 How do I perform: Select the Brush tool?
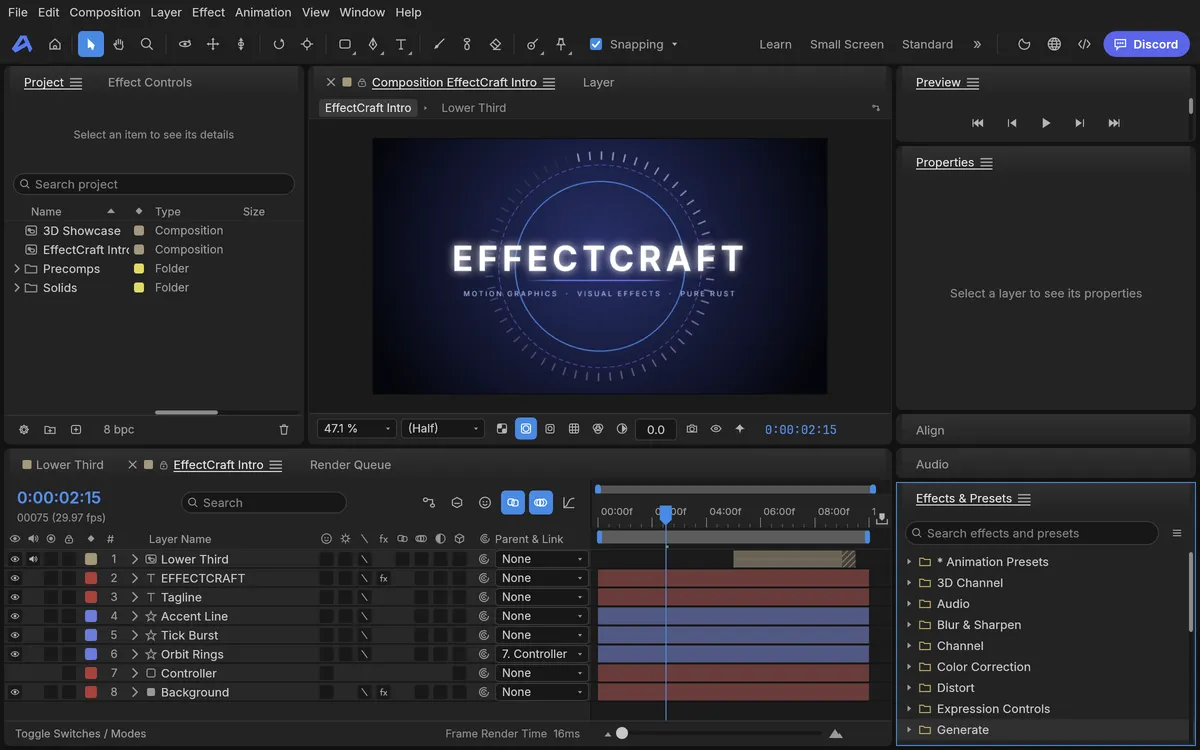pyautogui.click(x=439, y=44)
